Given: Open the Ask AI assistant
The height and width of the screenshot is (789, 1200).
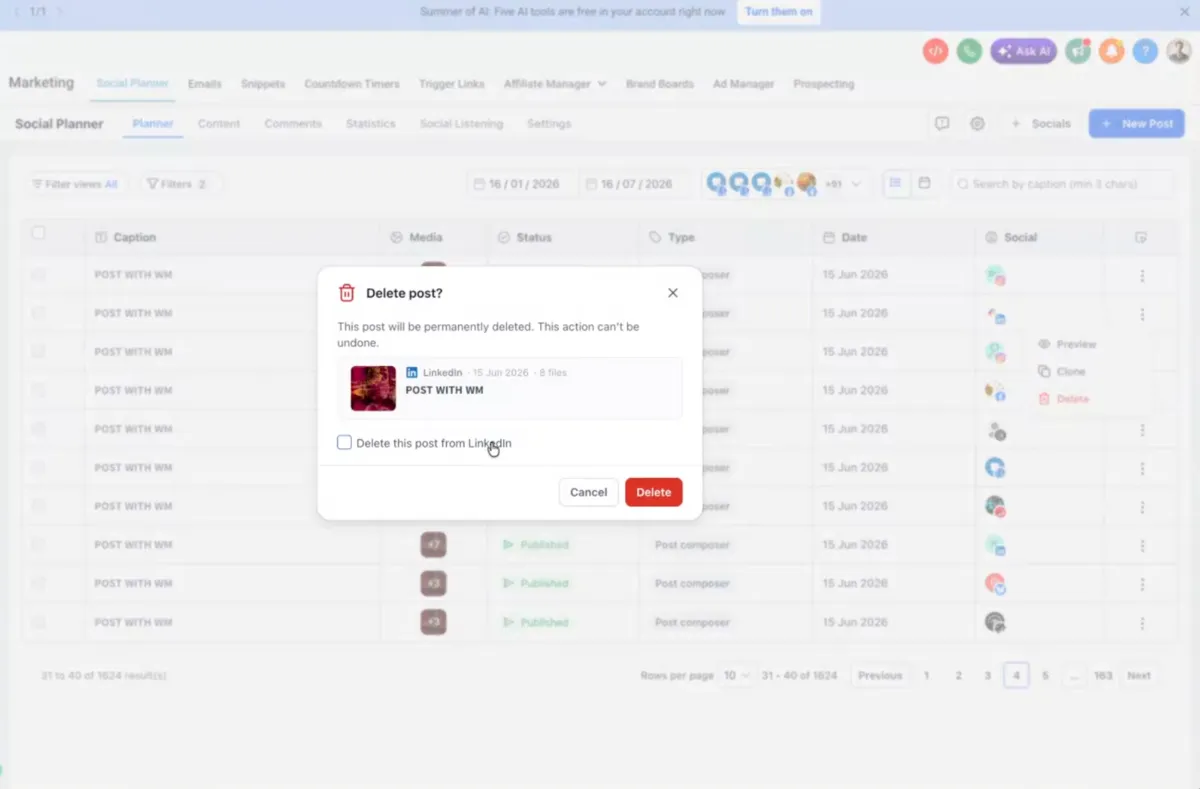Looking at the screenshot, I should 1023,51.
